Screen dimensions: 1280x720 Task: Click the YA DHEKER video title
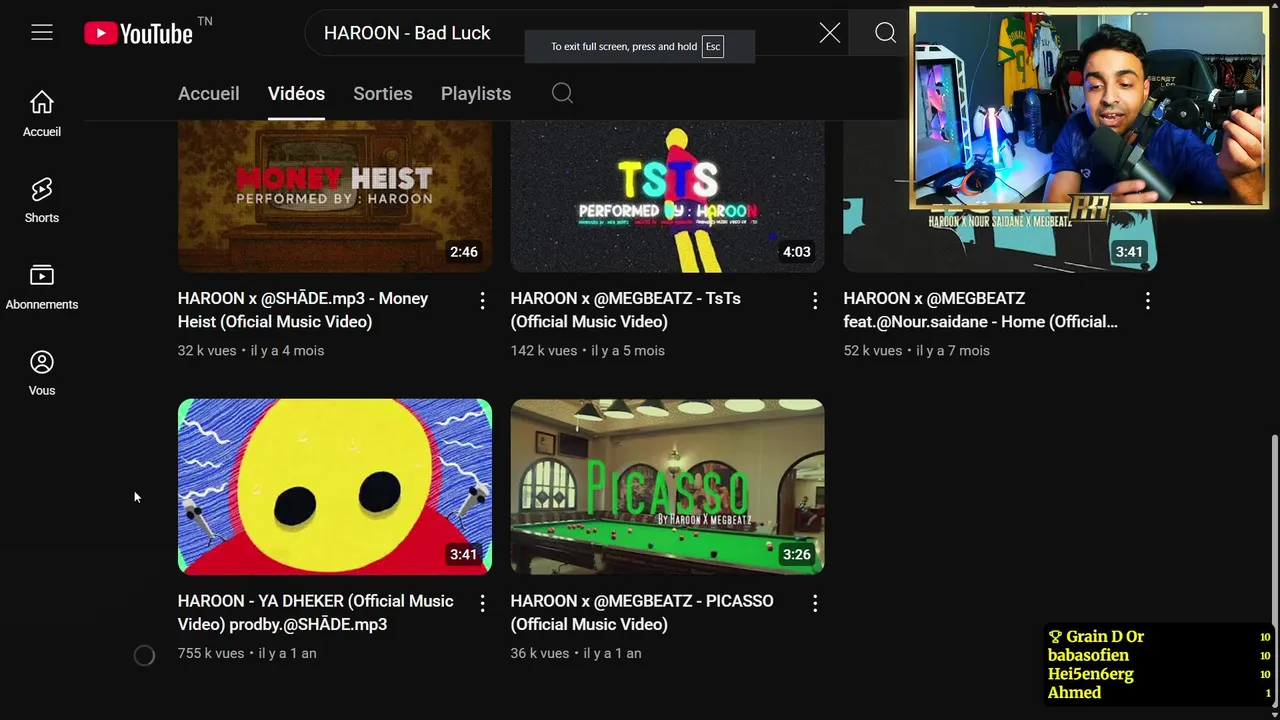[x=316, y=613]
